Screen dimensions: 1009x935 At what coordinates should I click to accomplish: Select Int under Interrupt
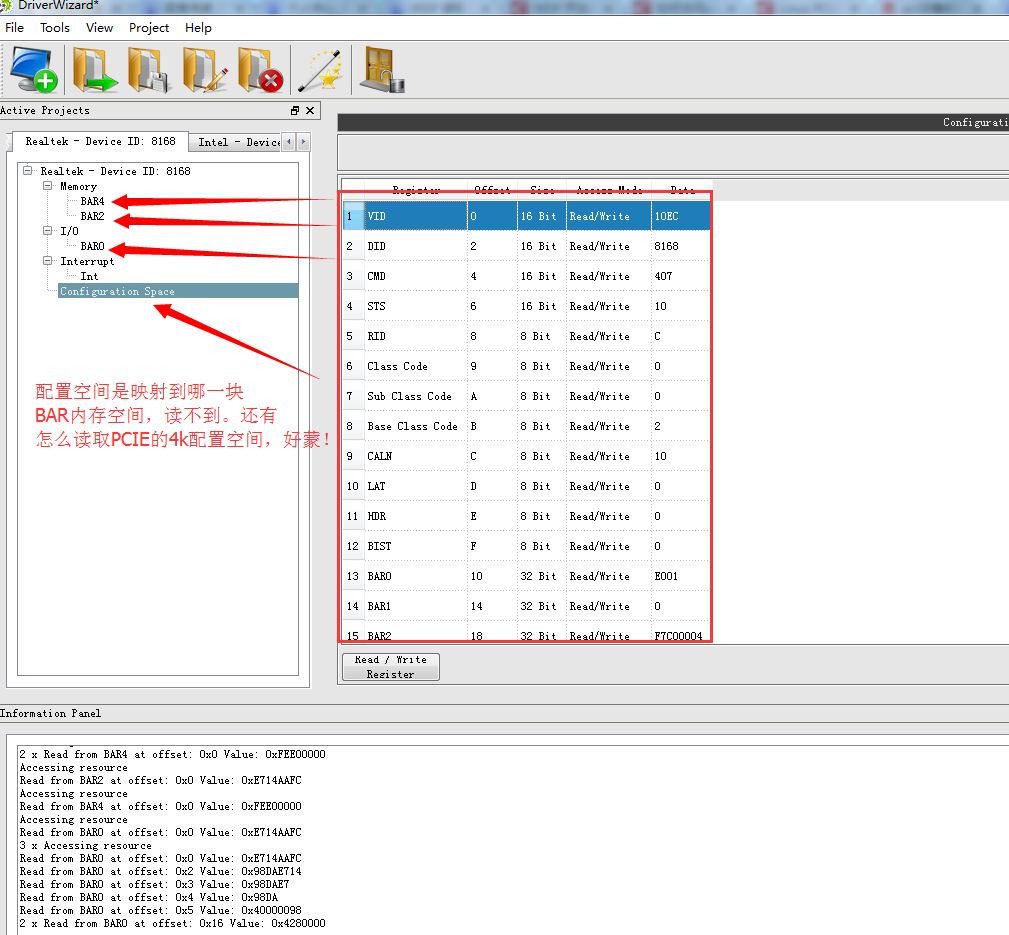coord(89,276)
